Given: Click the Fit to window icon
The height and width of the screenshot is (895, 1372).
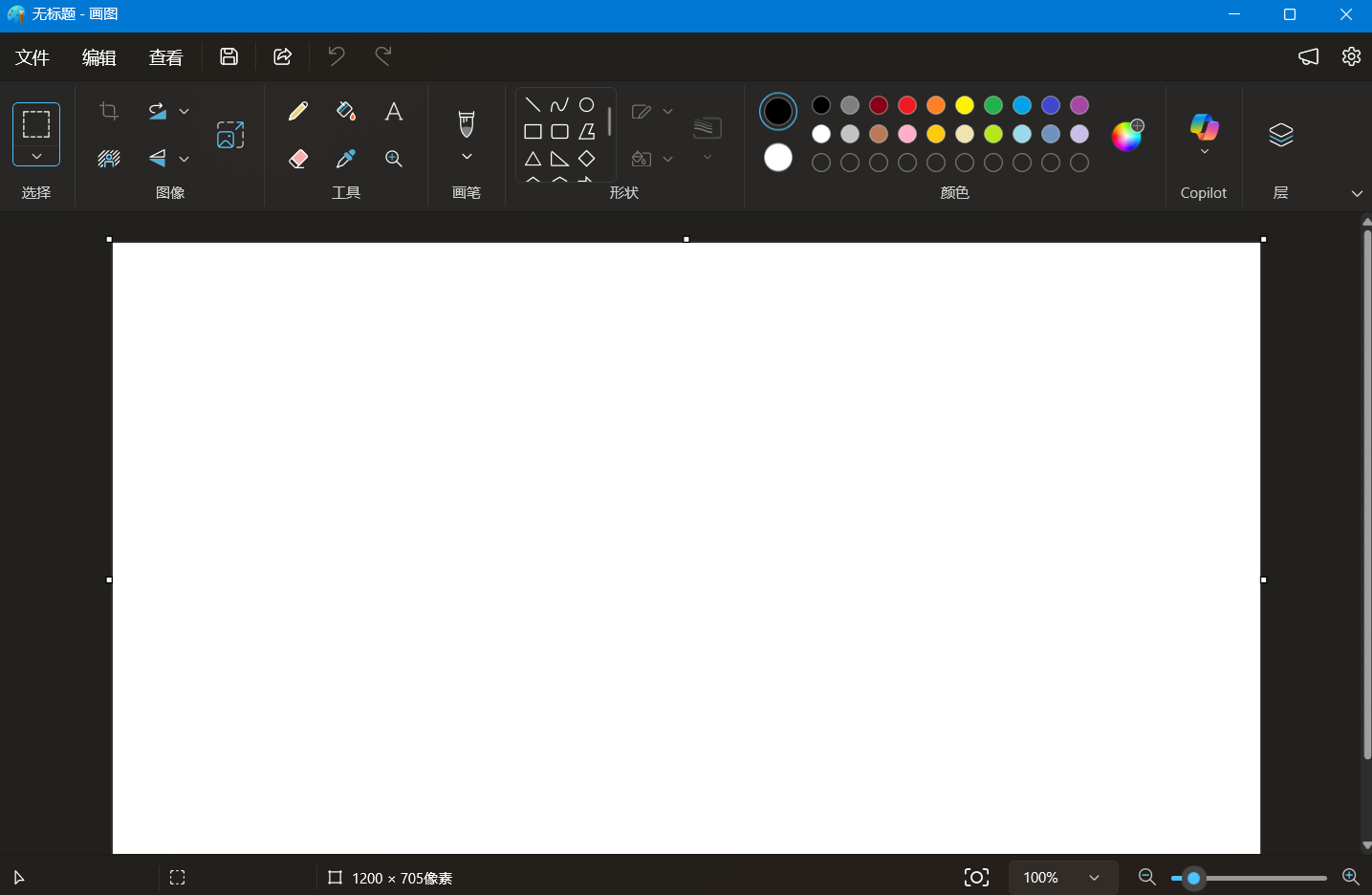Looking at the screenshot, I should click(976, 878).
